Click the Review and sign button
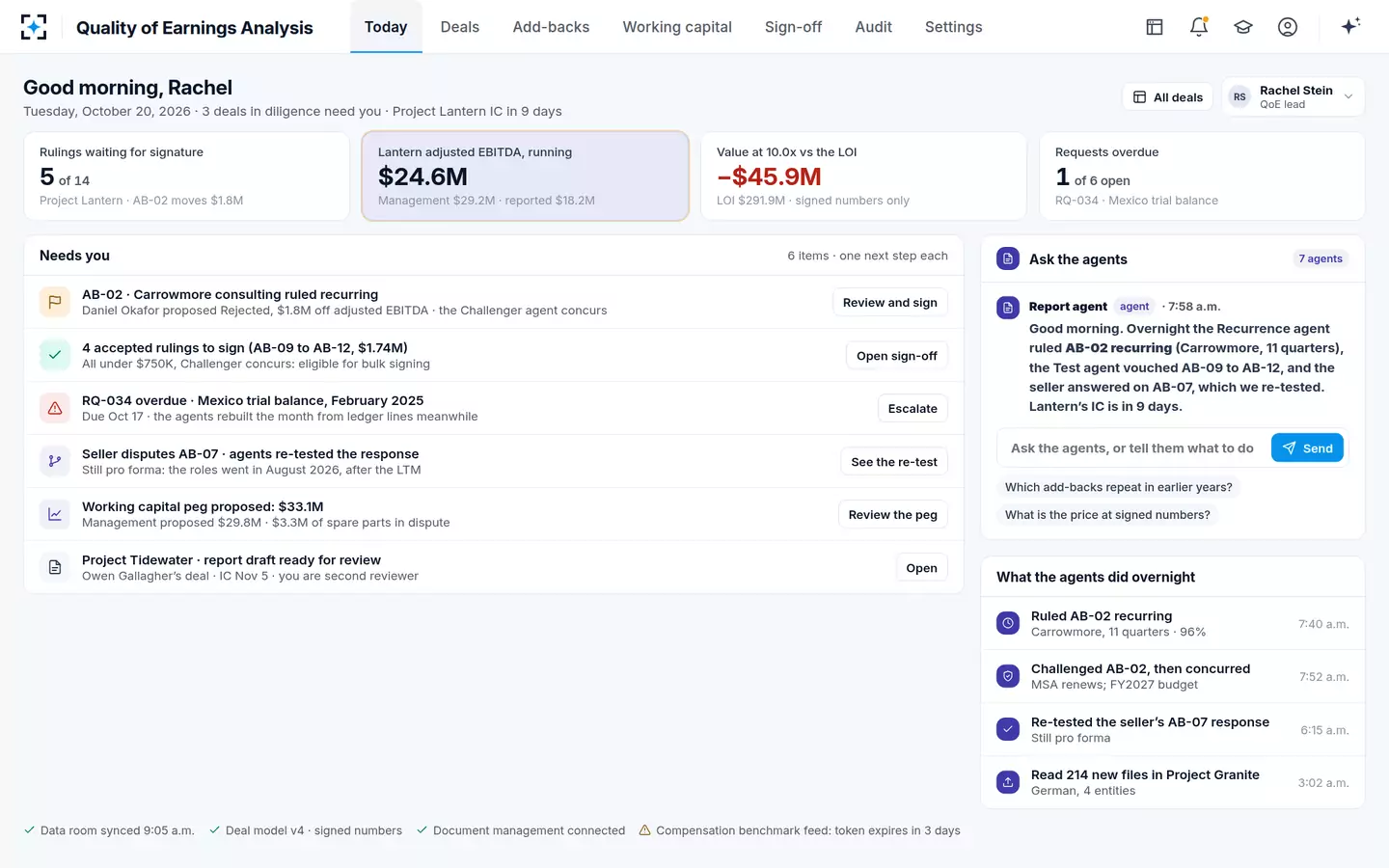Viewport: 1389px width, 868px height. tap(890, 303)
